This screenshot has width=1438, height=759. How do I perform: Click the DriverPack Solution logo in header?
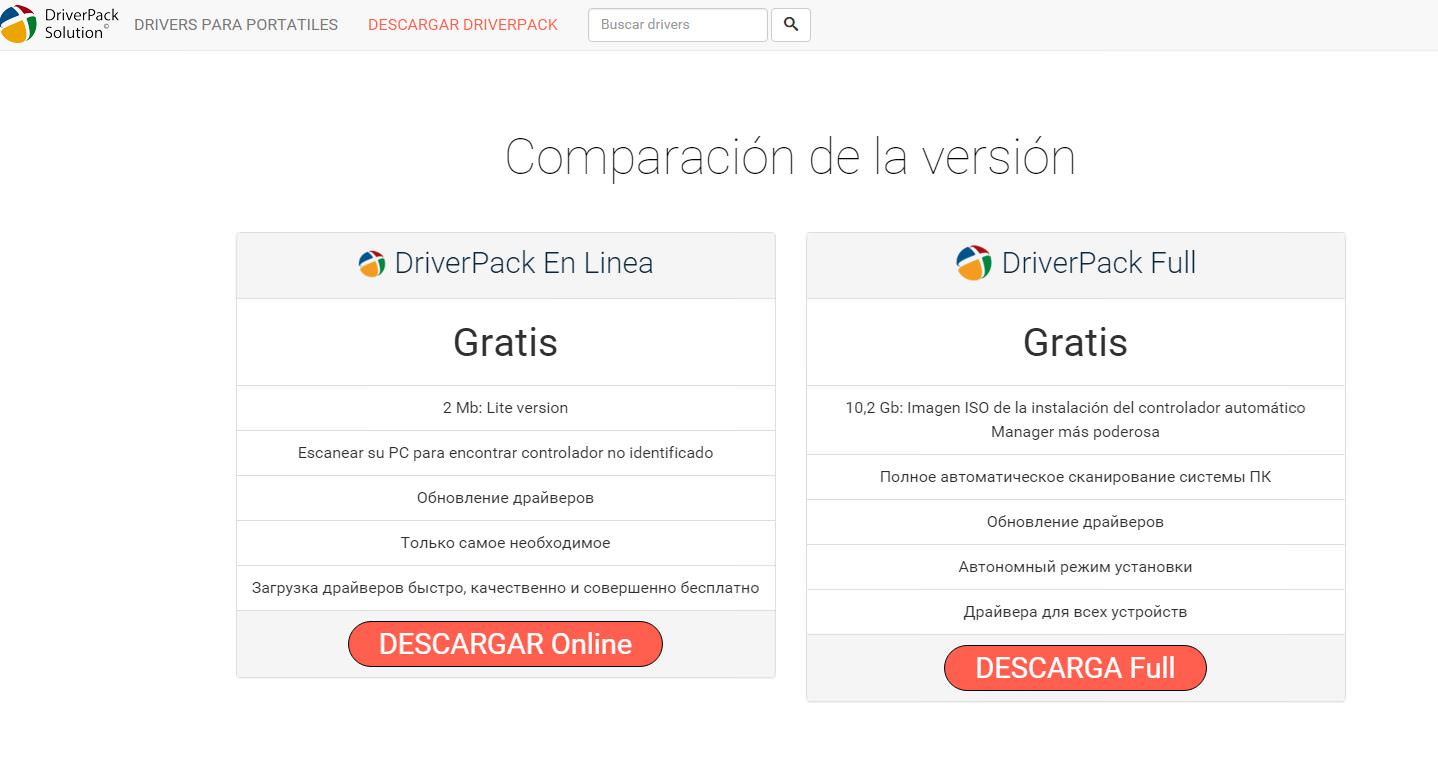[60, 24]
